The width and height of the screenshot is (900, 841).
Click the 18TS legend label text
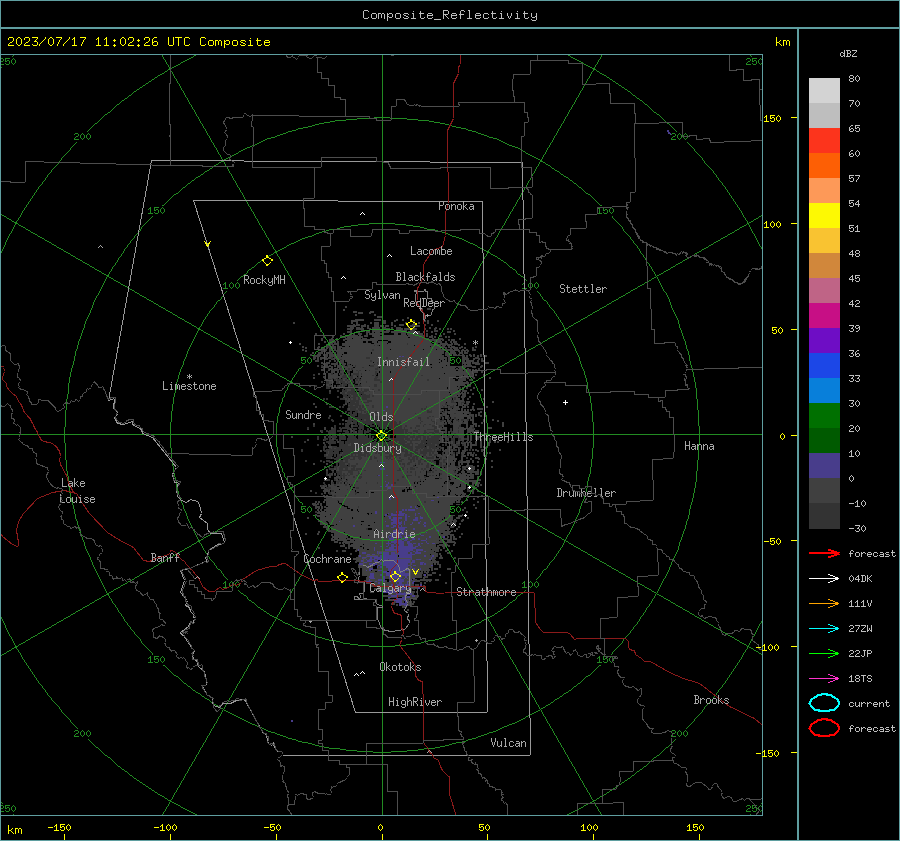(x=860, y=679)
